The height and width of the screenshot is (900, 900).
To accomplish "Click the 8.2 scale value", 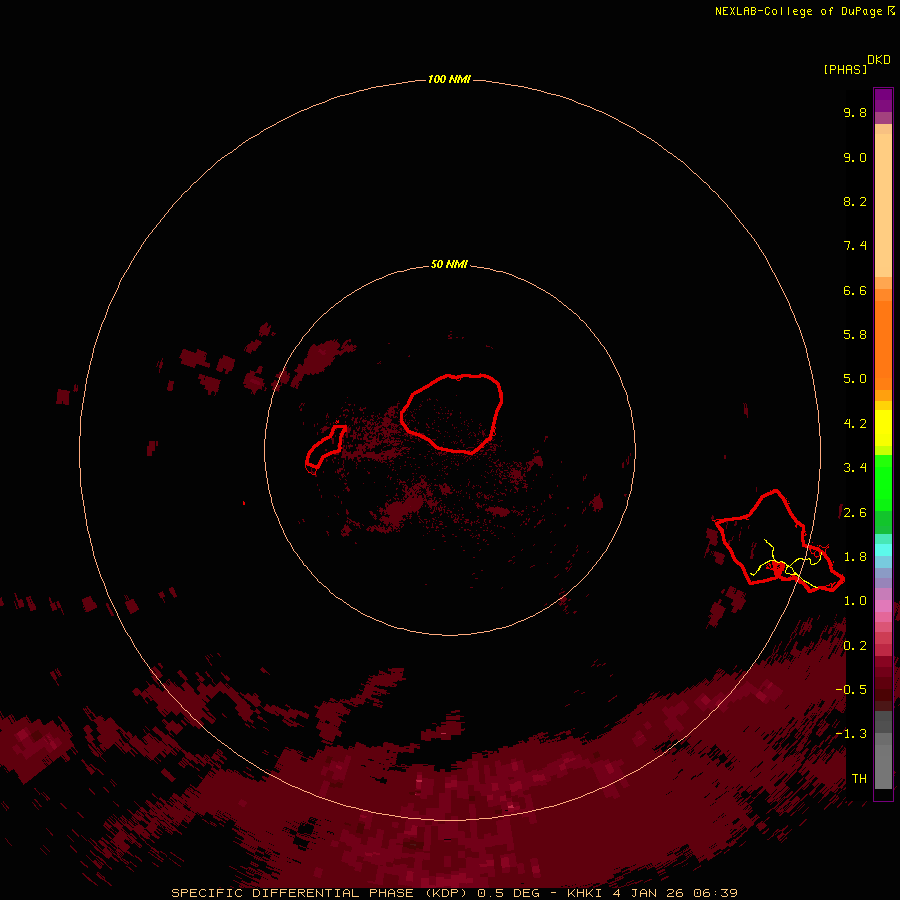I will coord(855,202).
